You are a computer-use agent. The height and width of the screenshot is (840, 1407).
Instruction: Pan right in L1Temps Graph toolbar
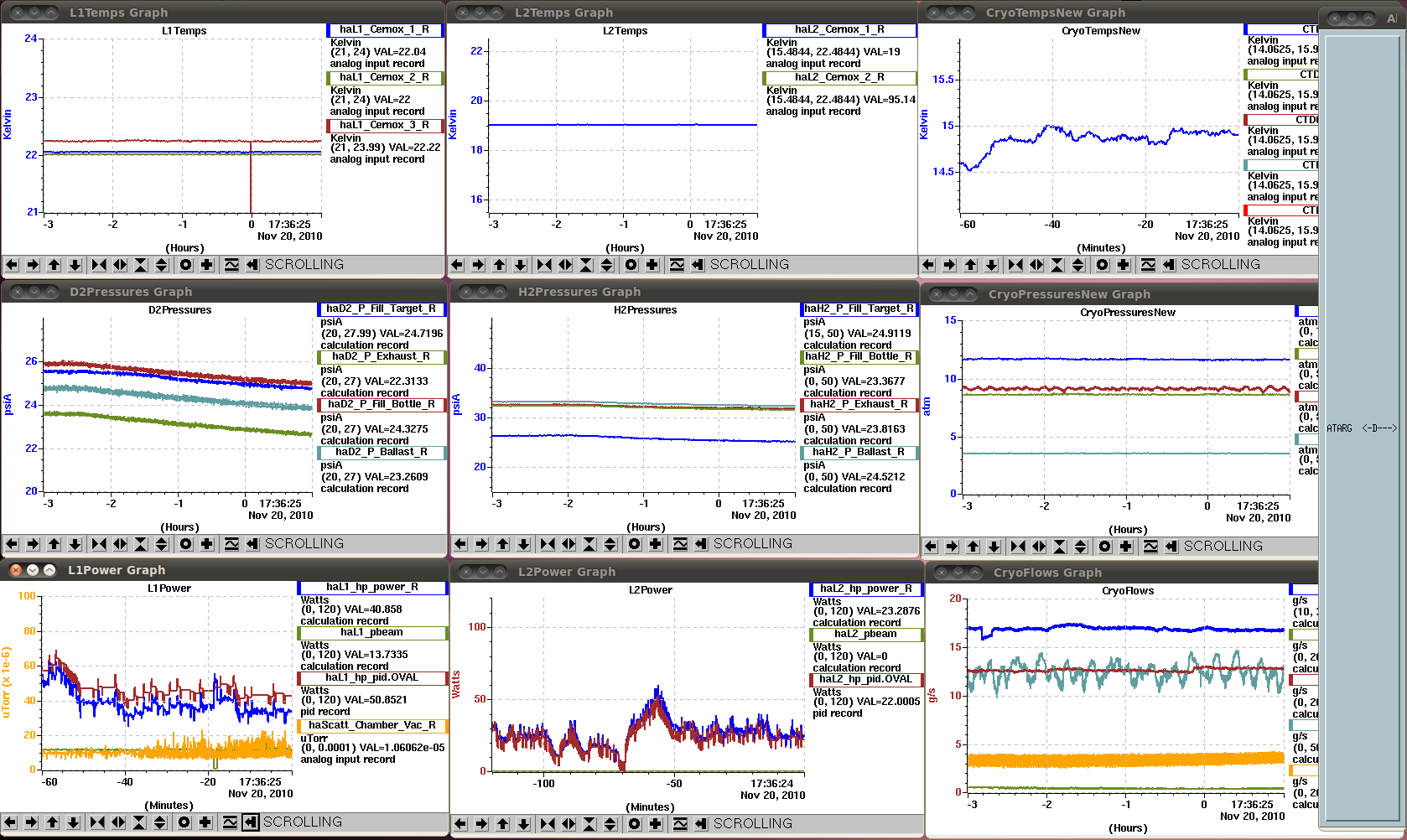(33, 265)
